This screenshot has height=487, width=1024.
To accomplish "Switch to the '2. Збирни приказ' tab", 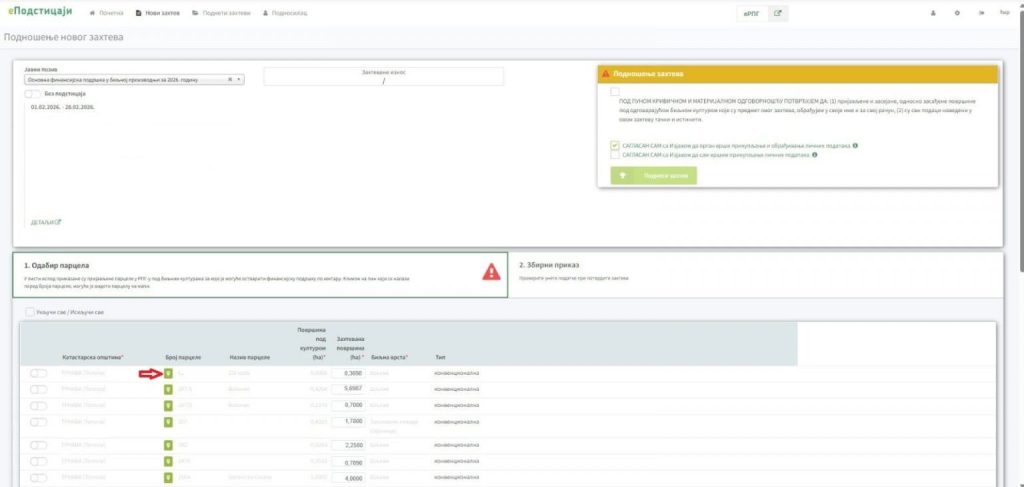I will click(550, 265).
